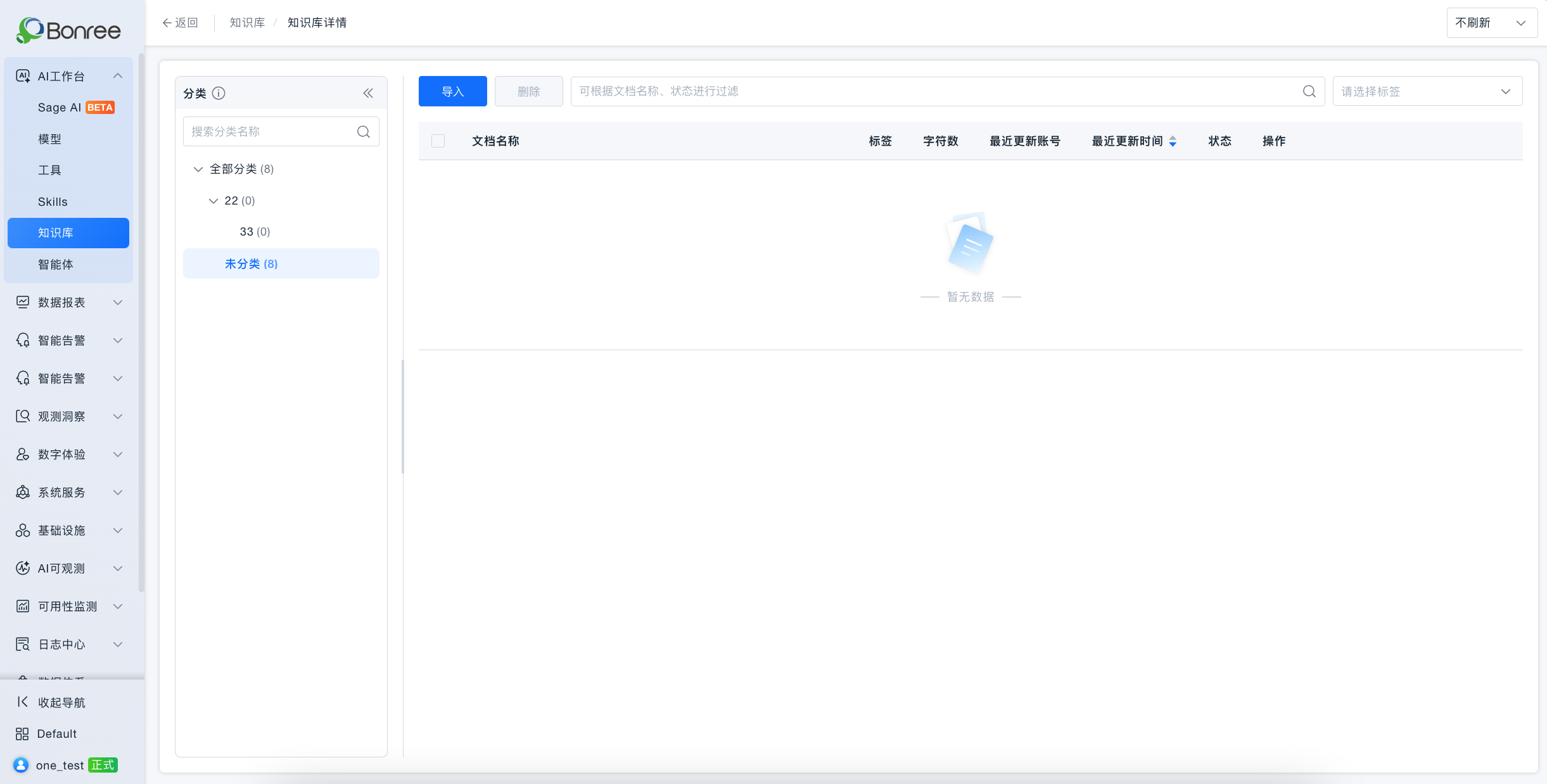
Task: Click the 知识库 breadcrumb link
Action: click(247, 23)
